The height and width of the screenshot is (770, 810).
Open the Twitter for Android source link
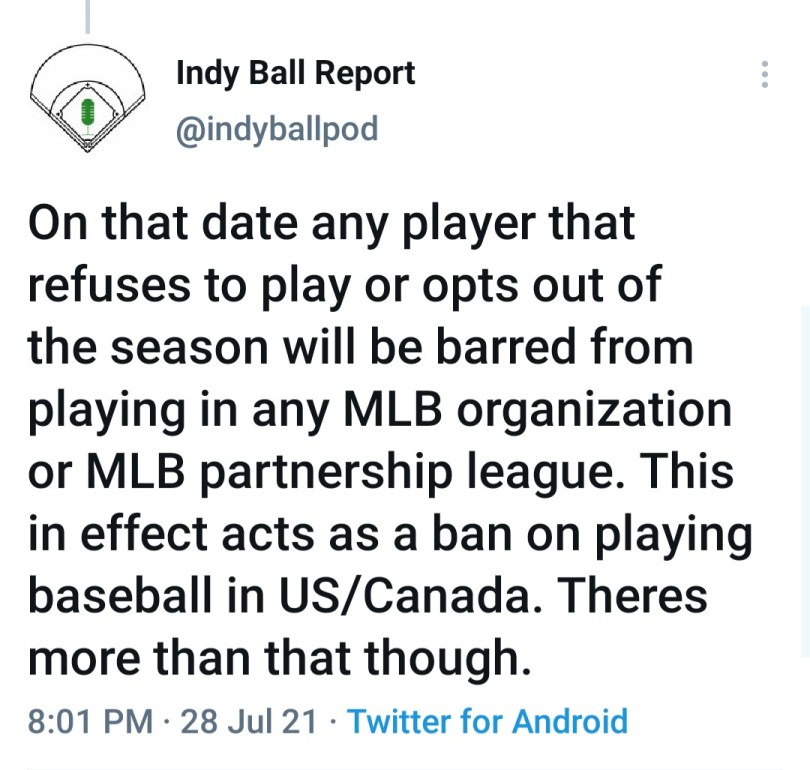[487, 720]
